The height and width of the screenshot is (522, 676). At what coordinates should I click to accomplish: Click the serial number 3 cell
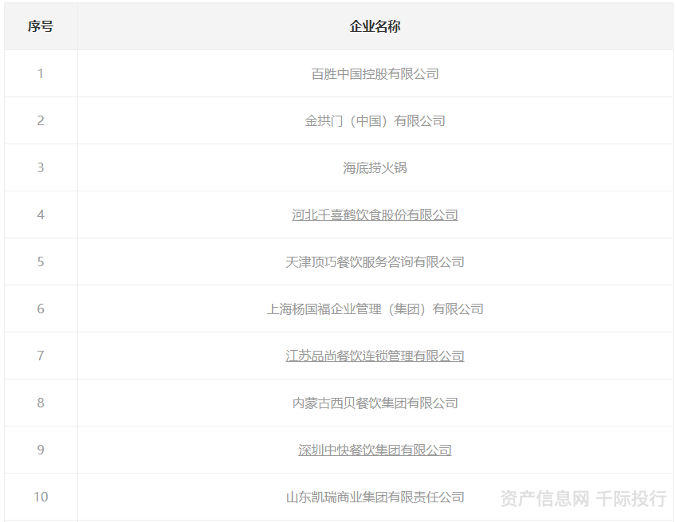click(x=41, y=168)
